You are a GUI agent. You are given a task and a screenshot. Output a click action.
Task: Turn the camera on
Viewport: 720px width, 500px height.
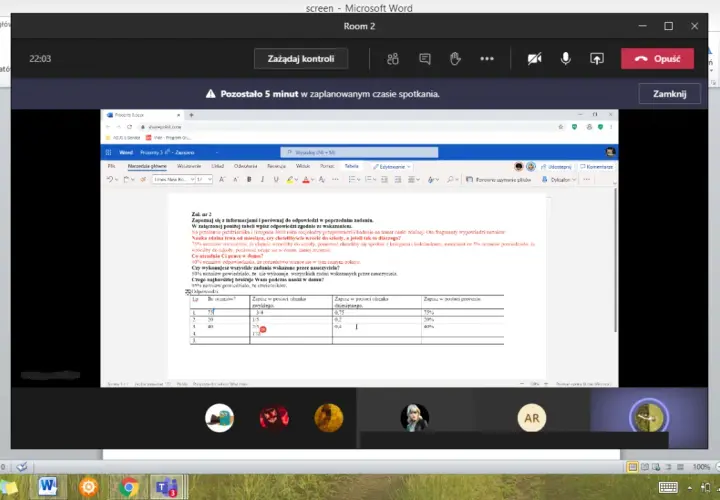534,59
